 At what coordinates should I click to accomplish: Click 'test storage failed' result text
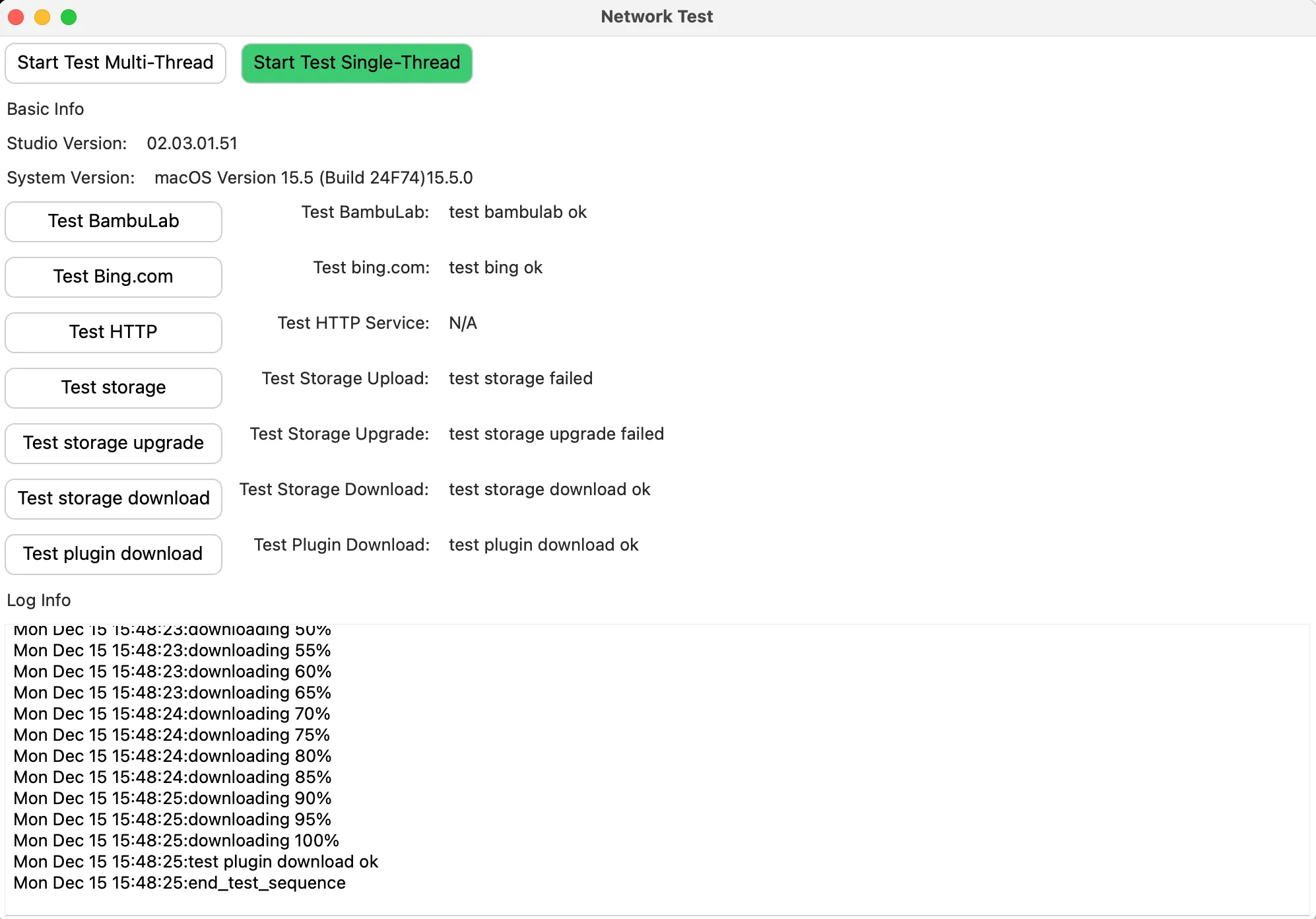(x=521, y=378)
